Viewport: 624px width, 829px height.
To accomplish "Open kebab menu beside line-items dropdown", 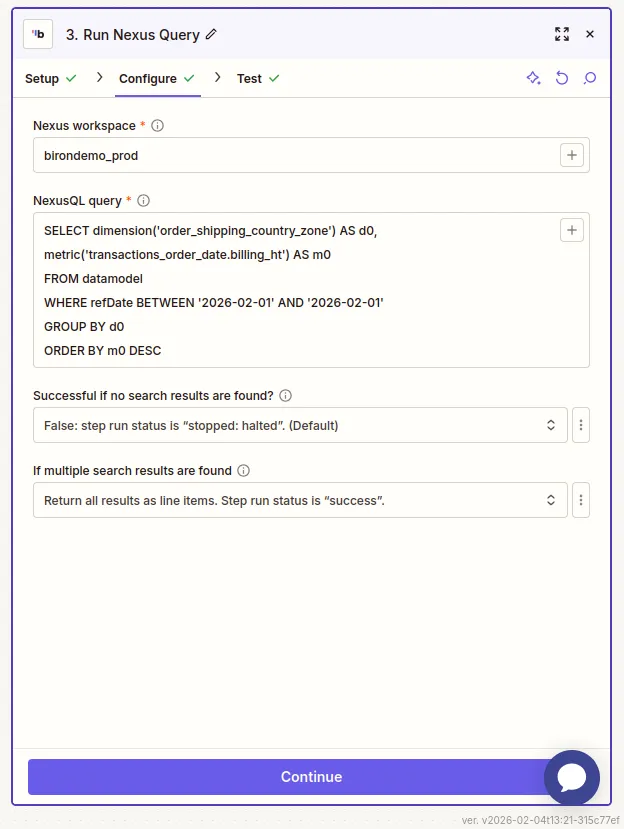I will point(581,500).
